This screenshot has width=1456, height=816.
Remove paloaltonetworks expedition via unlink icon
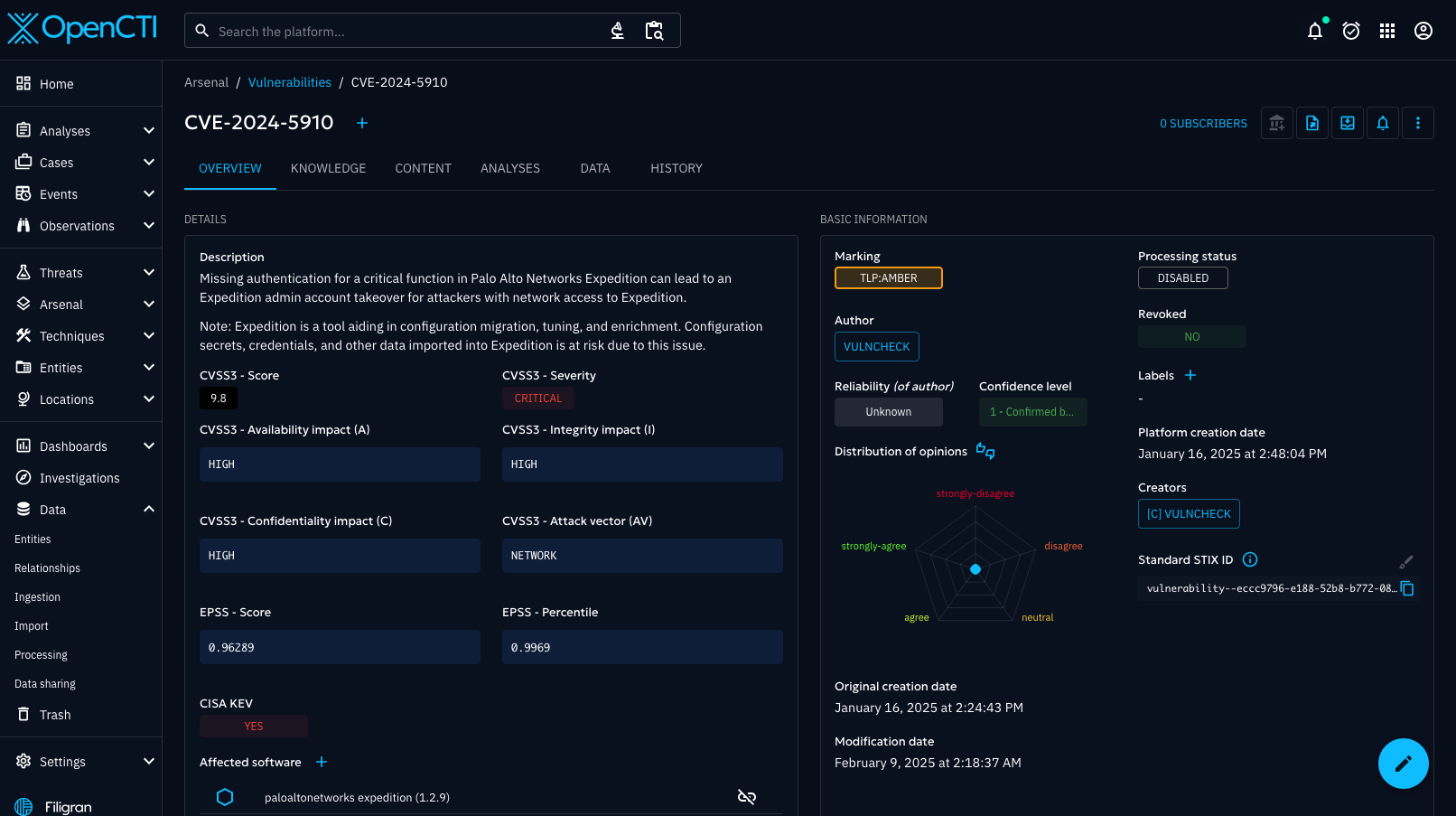747,797
